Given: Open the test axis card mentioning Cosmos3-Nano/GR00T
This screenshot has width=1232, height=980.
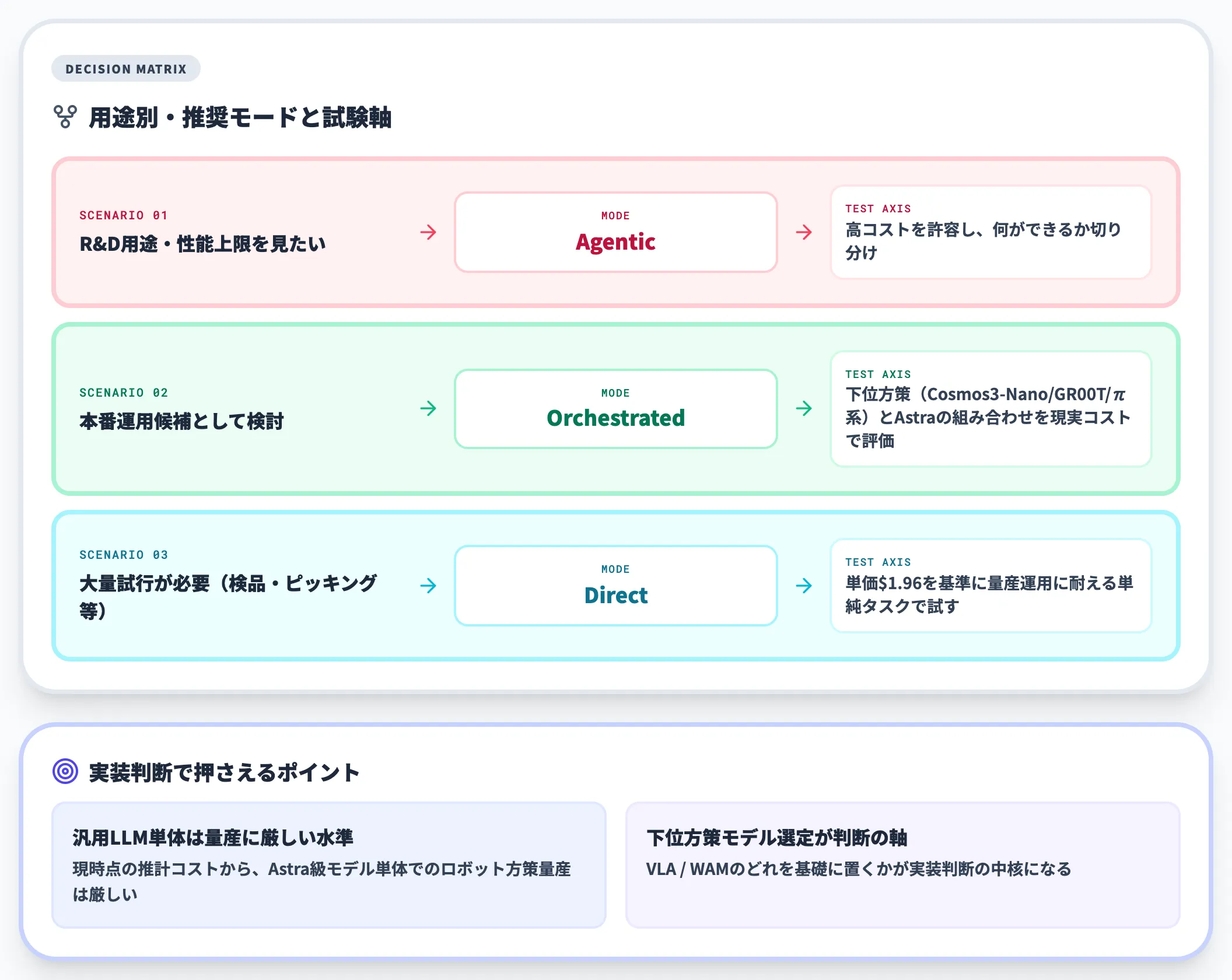Looking at the screenshot, I should tap(991, 408).
